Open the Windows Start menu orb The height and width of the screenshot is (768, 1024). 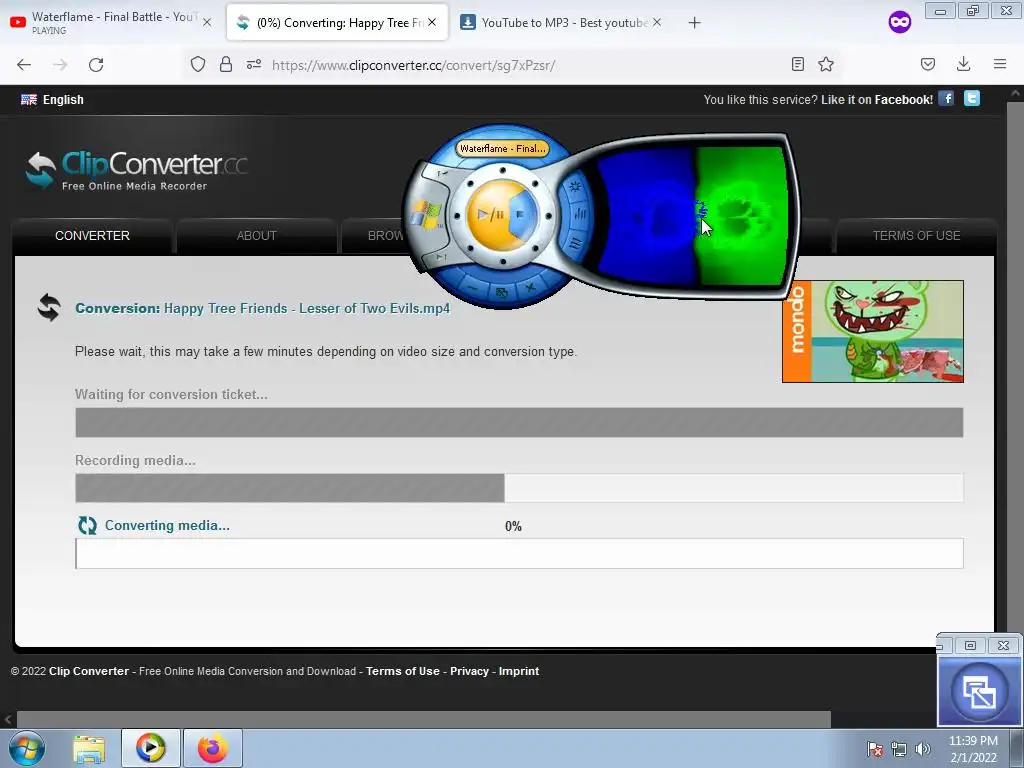tap(27, 748)
